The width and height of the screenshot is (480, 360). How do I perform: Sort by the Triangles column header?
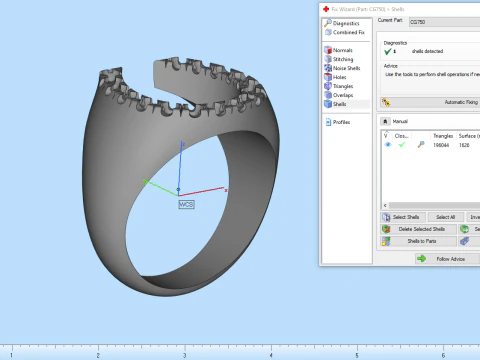(443, 136)
